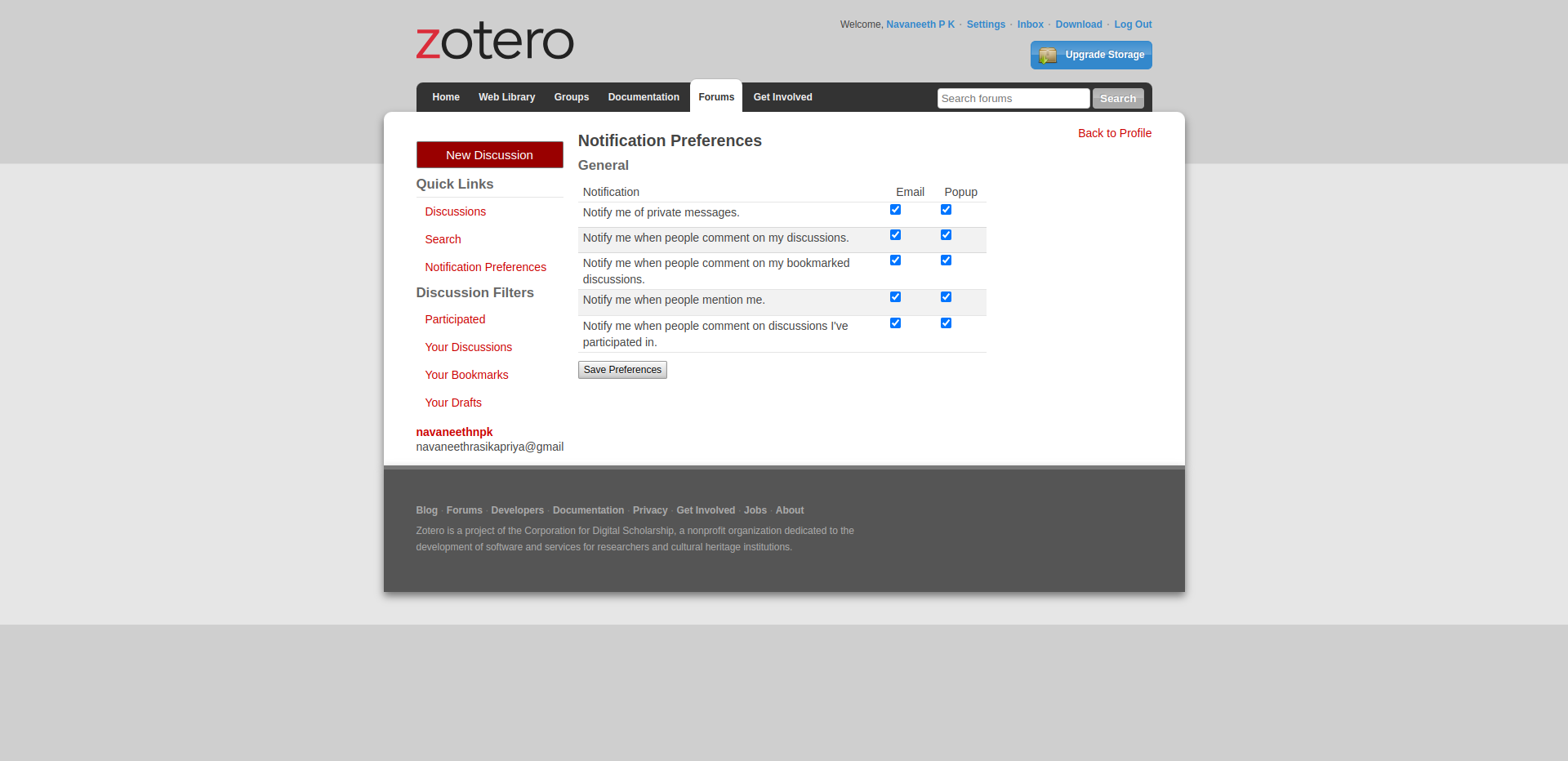Image resolution: width=1568 pixels, height=761 pixels.
Task: Toggle Email for comments on my discussions
Action: pyautogui.click(x=896, y=235)
